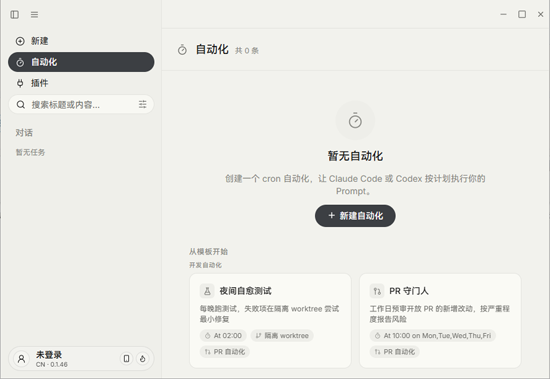Screen dimensions: 550x379
Task: Click the 暂无任务 text
Action: [x=31, y=152]
